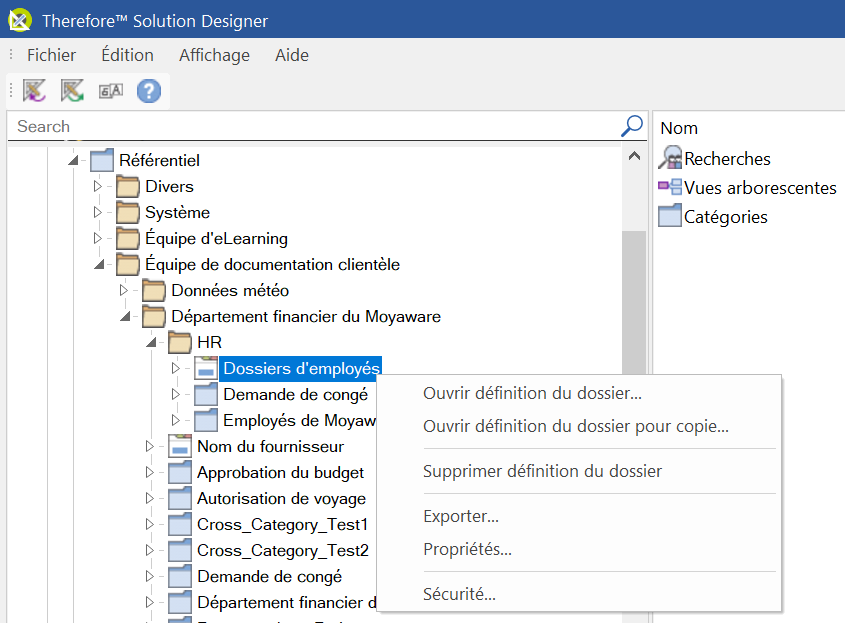Open the blue Help question mark icon
Screen dimensions: 845x623
tap(149, 91)
